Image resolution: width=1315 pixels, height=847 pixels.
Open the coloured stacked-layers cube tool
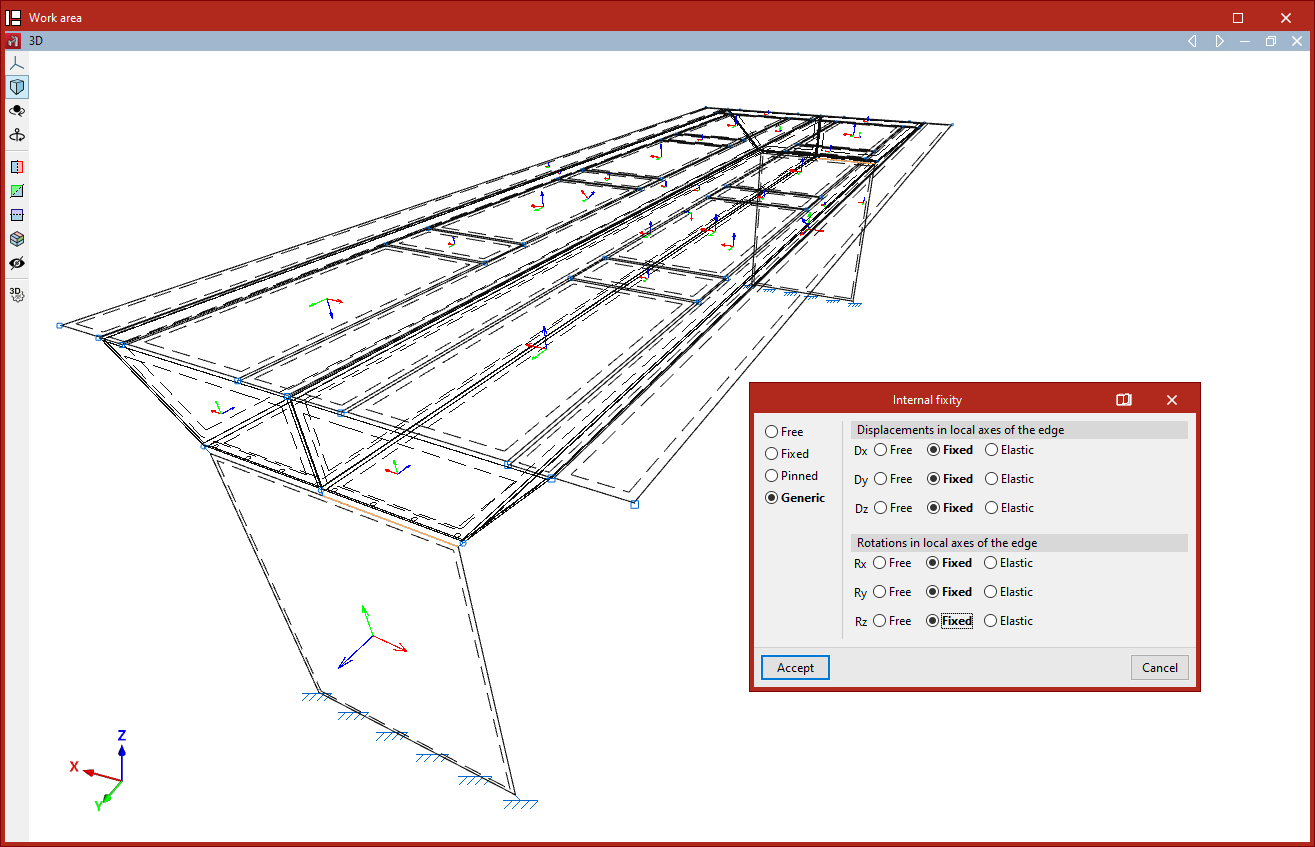coord(17,239)
